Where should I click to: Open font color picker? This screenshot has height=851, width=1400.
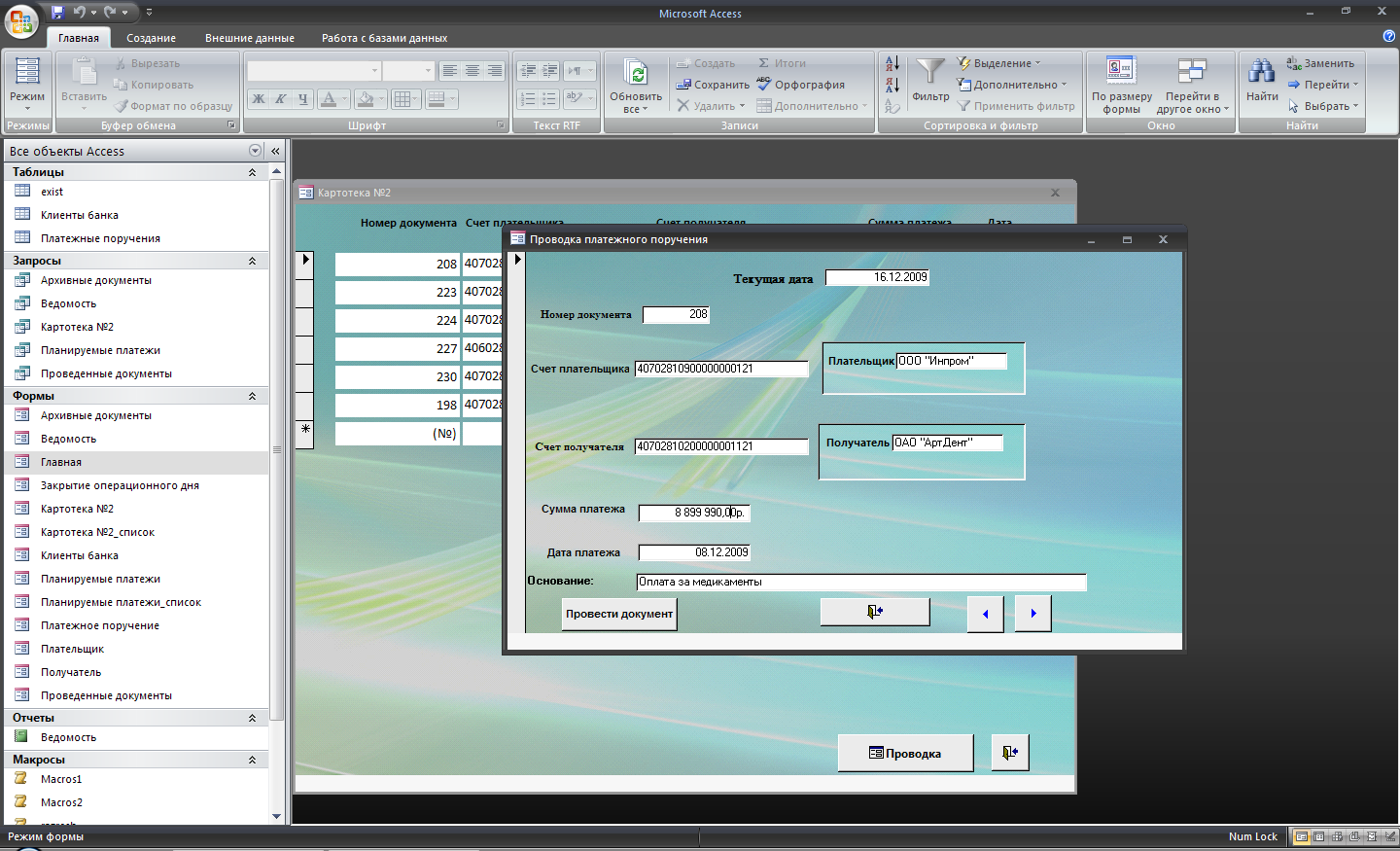333,99
